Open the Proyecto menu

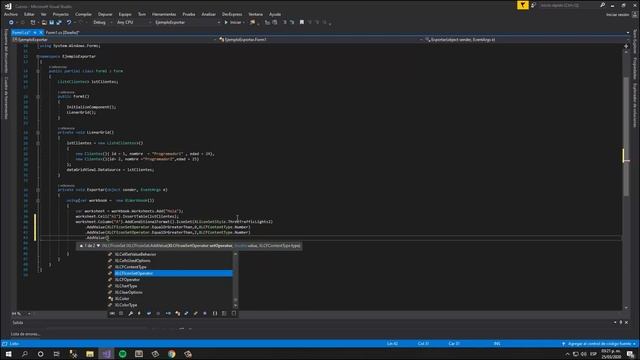(x=61, y=14)
